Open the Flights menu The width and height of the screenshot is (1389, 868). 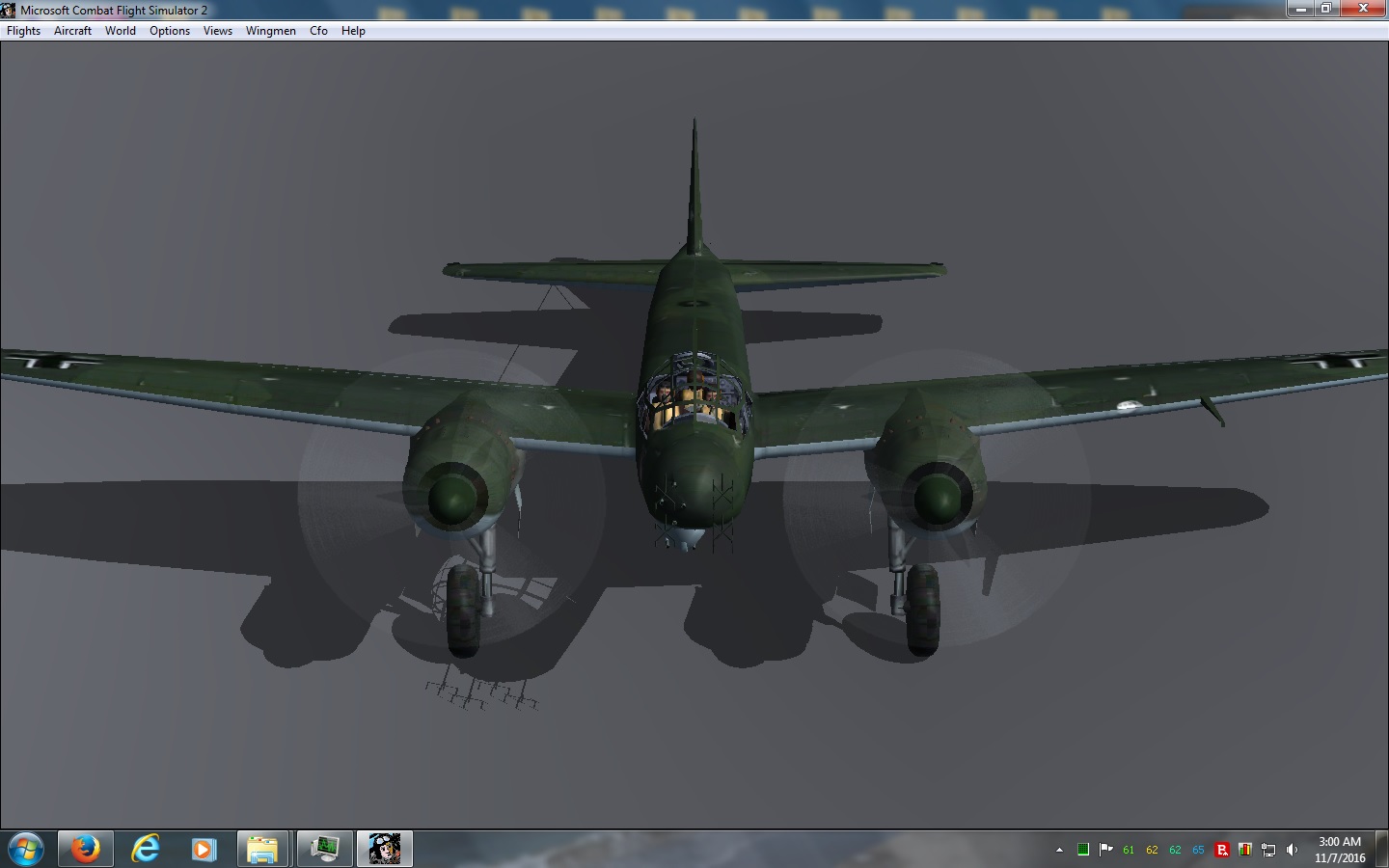coord(23,31)
